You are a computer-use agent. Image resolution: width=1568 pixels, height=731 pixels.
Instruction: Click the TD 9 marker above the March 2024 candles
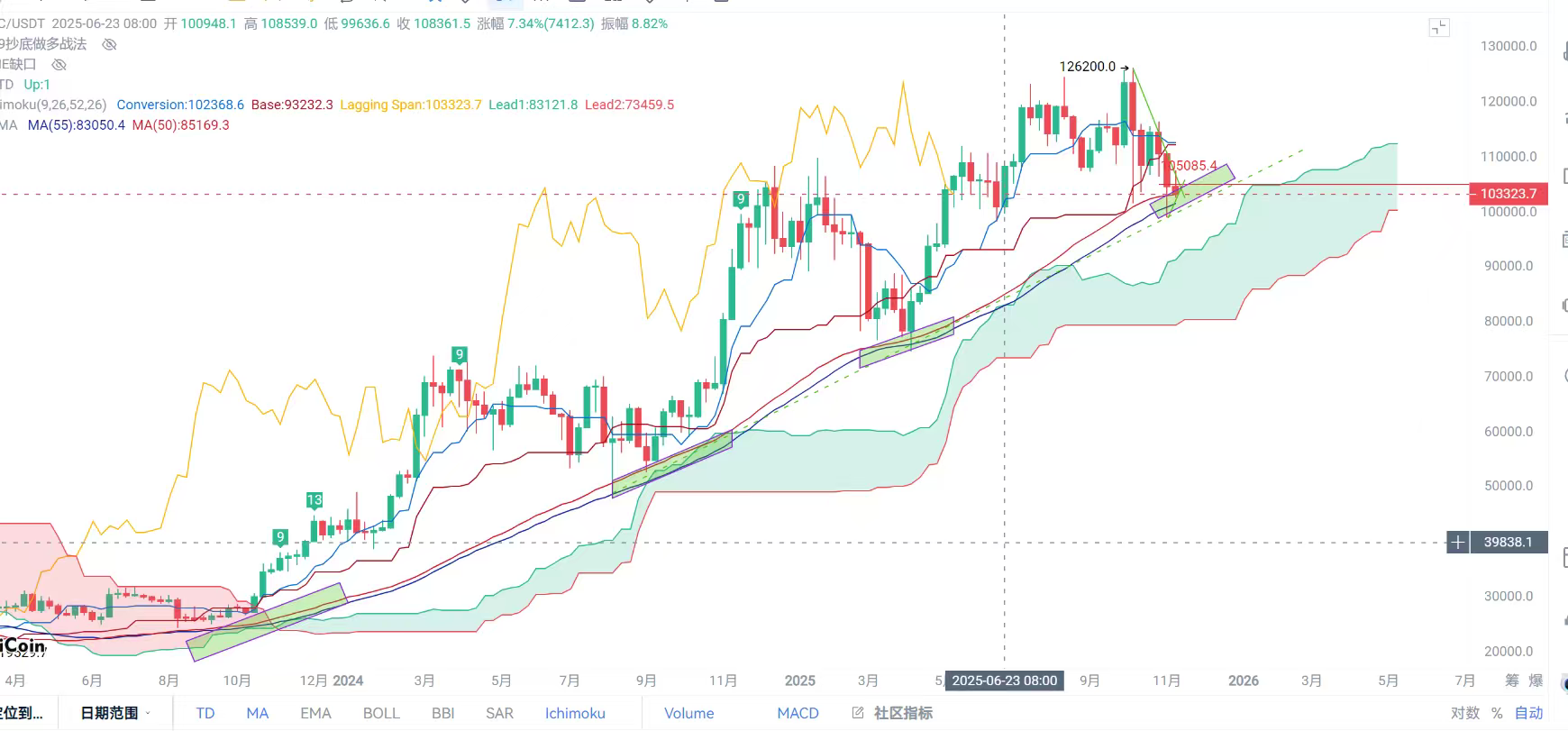[459, 354]
